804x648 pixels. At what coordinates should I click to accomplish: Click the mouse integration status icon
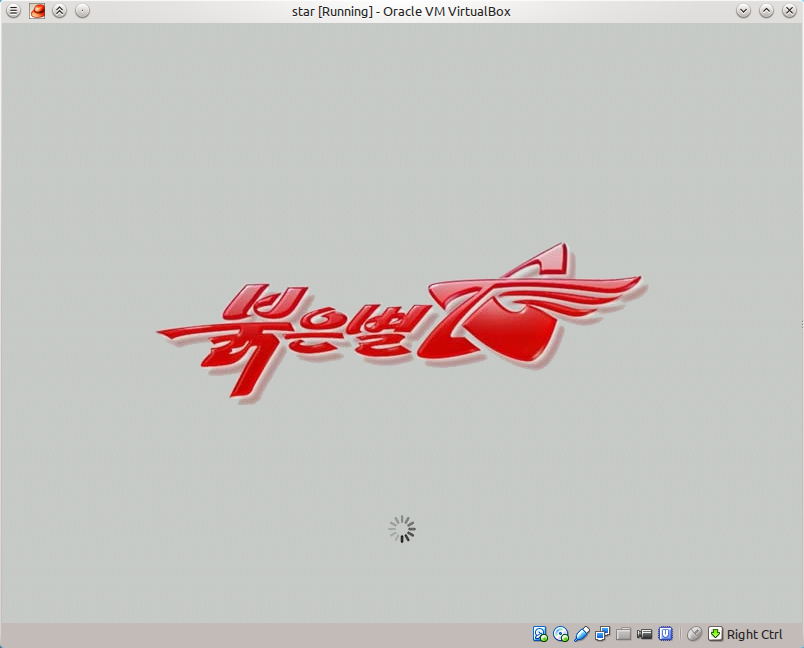coord(694,634)
